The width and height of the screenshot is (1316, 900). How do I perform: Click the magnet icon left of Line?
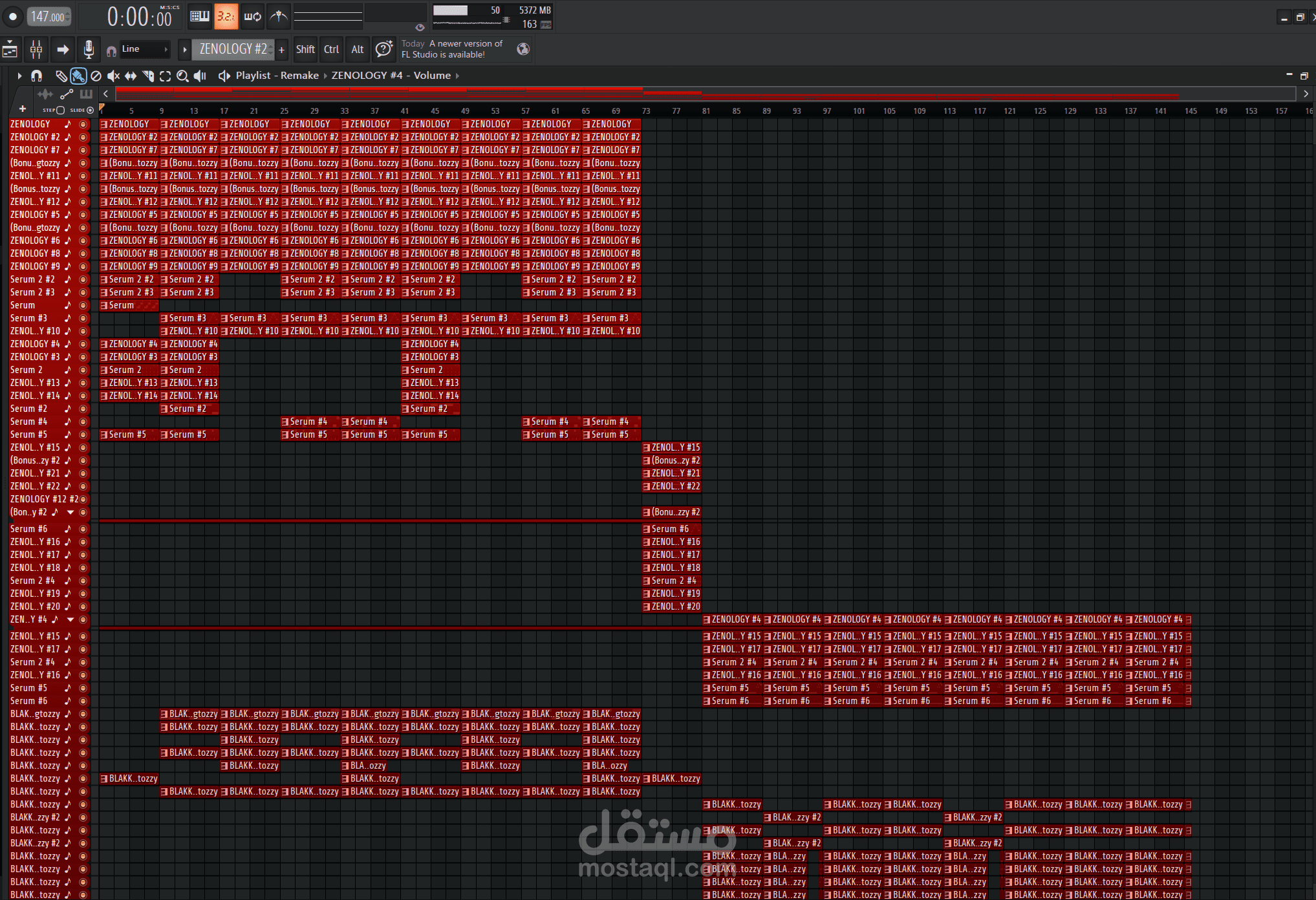[111, 50]
